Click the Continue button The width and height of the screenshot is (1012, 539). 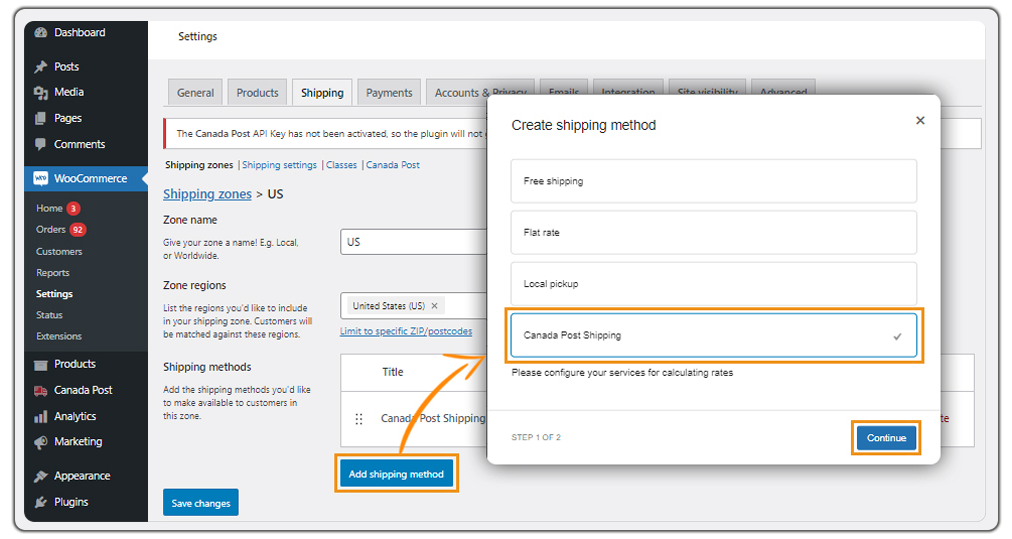[886, 438]
